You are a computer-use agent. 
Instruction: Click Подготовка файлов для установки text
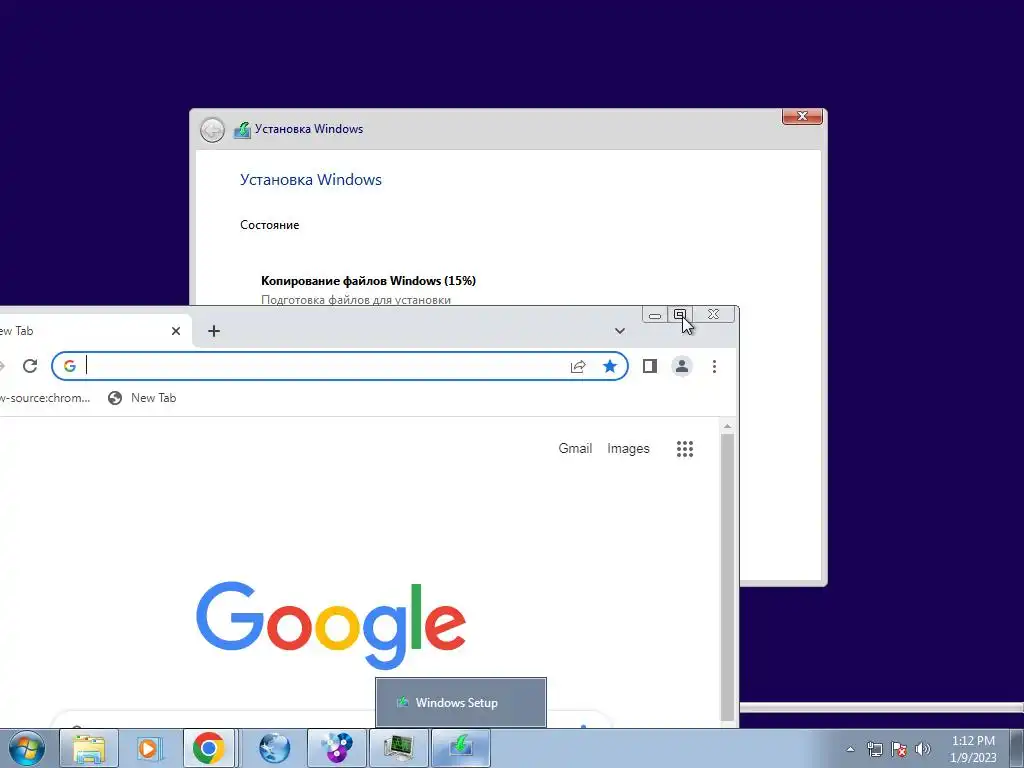(x=356, y=300)
